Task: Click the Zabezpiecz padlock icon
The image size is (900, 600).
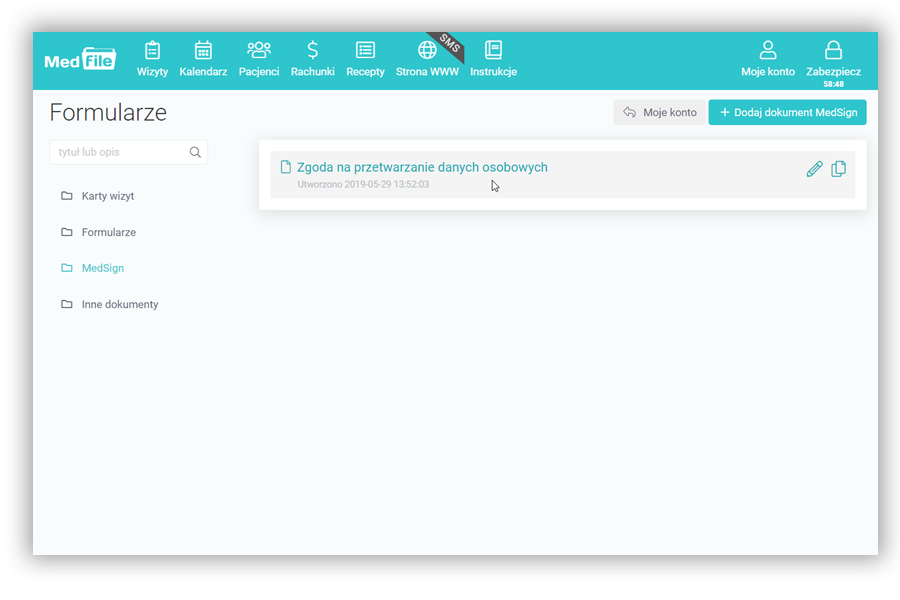Action: pos(833,51)
